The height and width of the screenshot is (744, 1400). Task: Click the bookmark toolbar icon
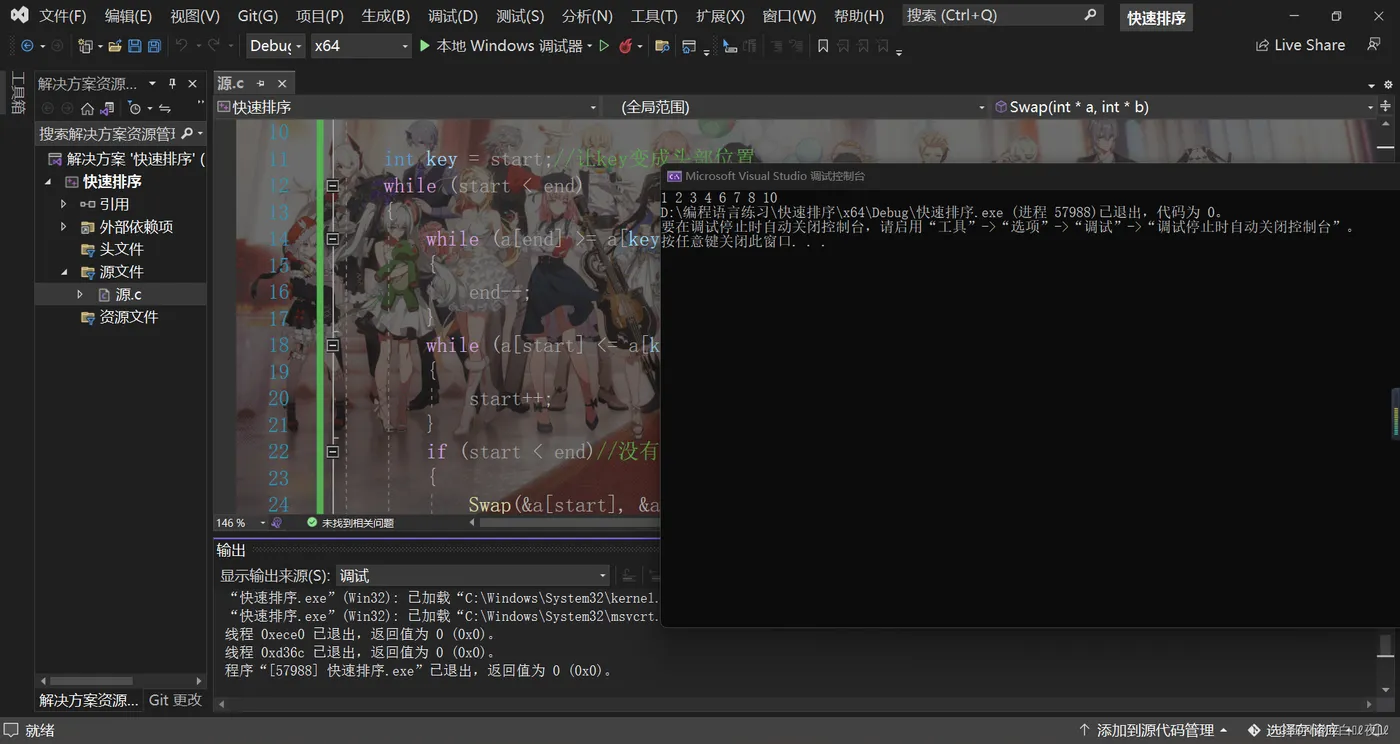[x=823, y=46]
